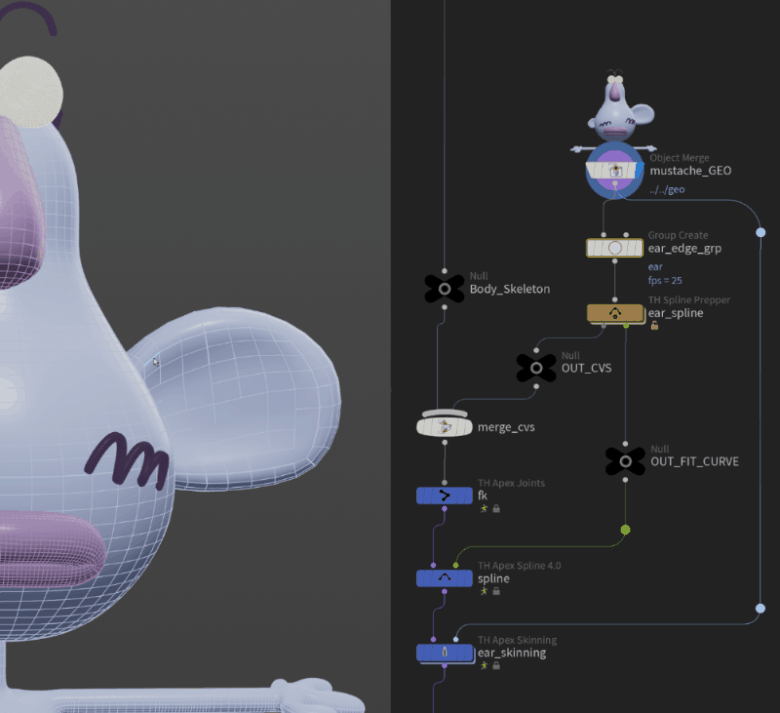The height and width of the screenshot is (713, 780).
Task: Select the spline Apex Spline node
Action: [x=444, y=578]
